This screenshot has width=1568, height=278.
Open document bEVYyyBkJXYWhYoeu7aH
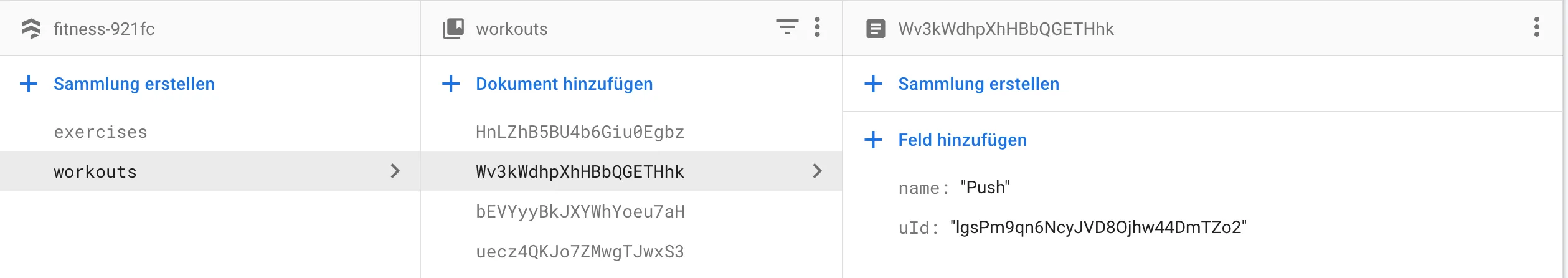pos(580,212)
